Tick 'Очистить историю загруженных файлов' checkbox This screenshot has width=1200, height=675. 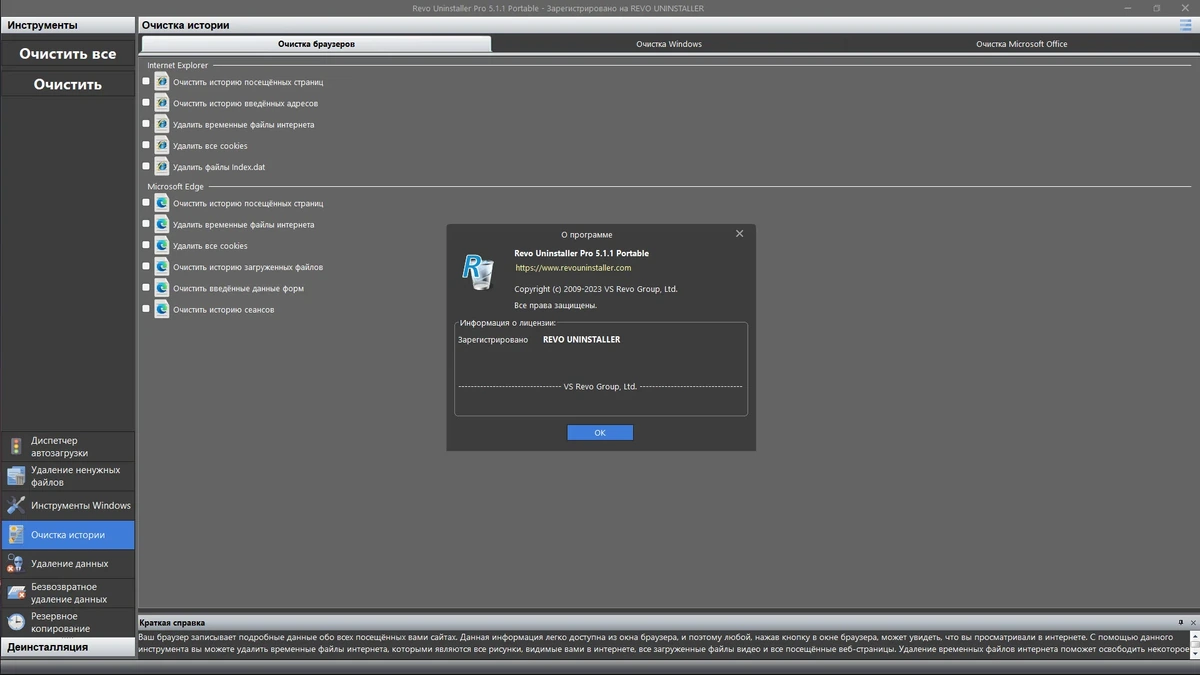coord(146,267)
